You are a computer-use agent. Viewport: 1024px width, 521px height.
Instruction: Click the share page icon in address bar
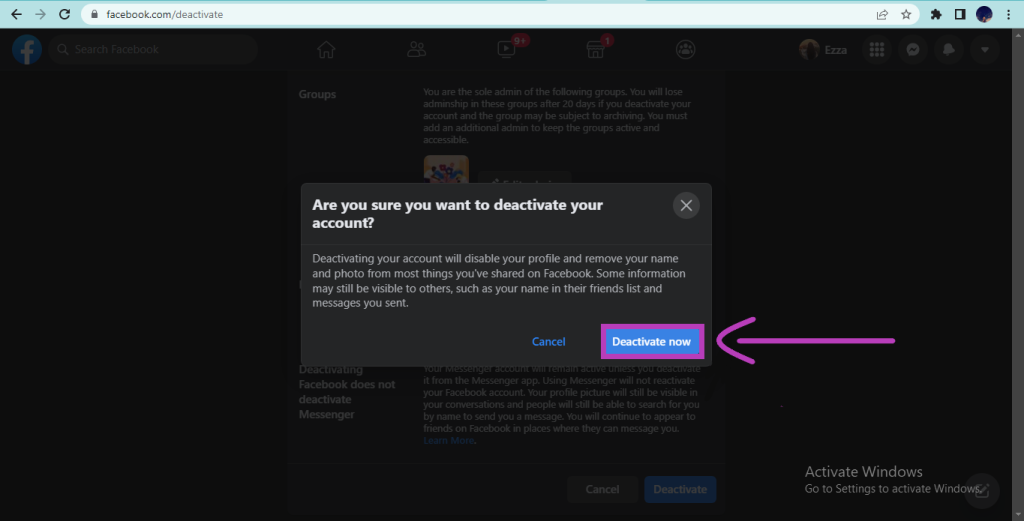882,14
